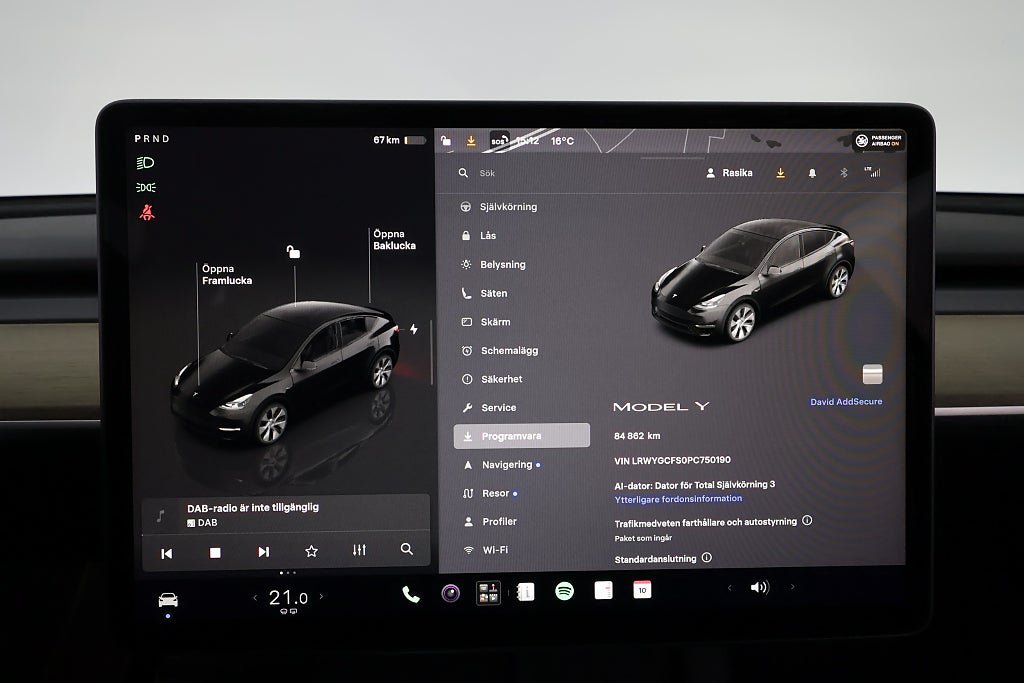Tap the red seatbelt warning icon
The height and width of the screenshot is (683, 1024).
(x=147, y=212)
